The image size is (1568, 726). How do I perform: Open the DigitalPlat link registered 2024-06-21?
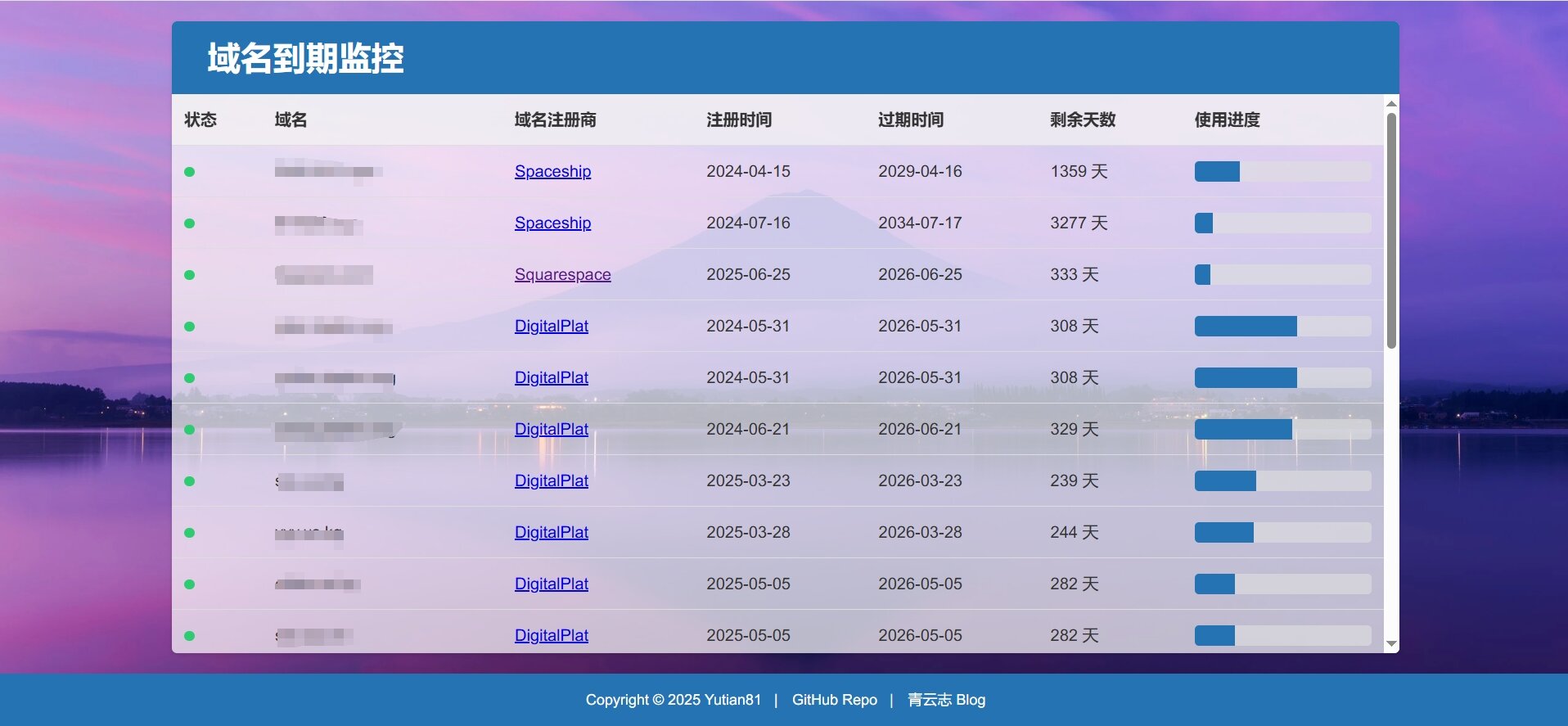551,430
